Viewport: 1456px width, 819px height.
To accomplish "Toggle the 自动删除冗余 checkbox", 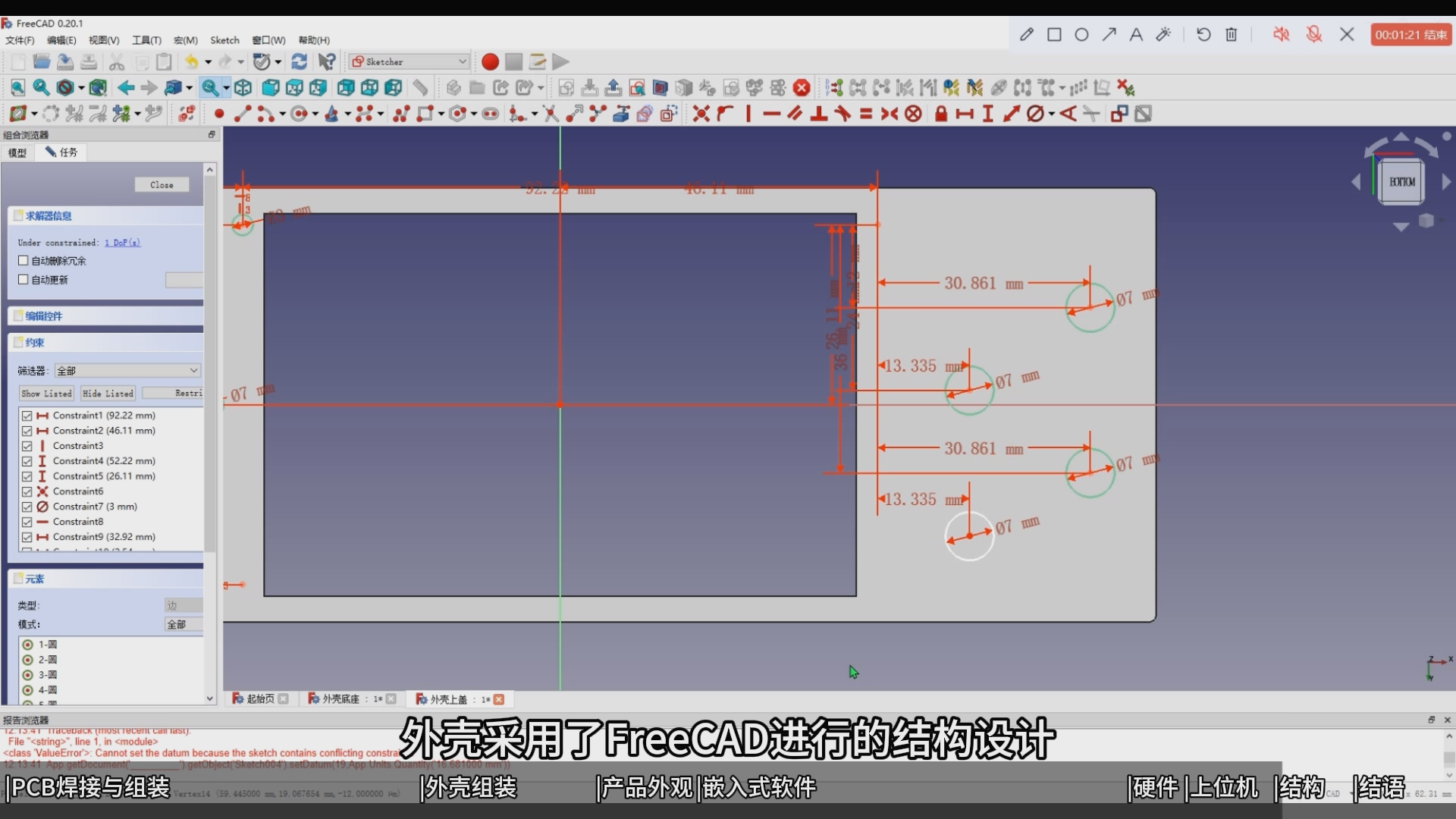I will 23,261.
